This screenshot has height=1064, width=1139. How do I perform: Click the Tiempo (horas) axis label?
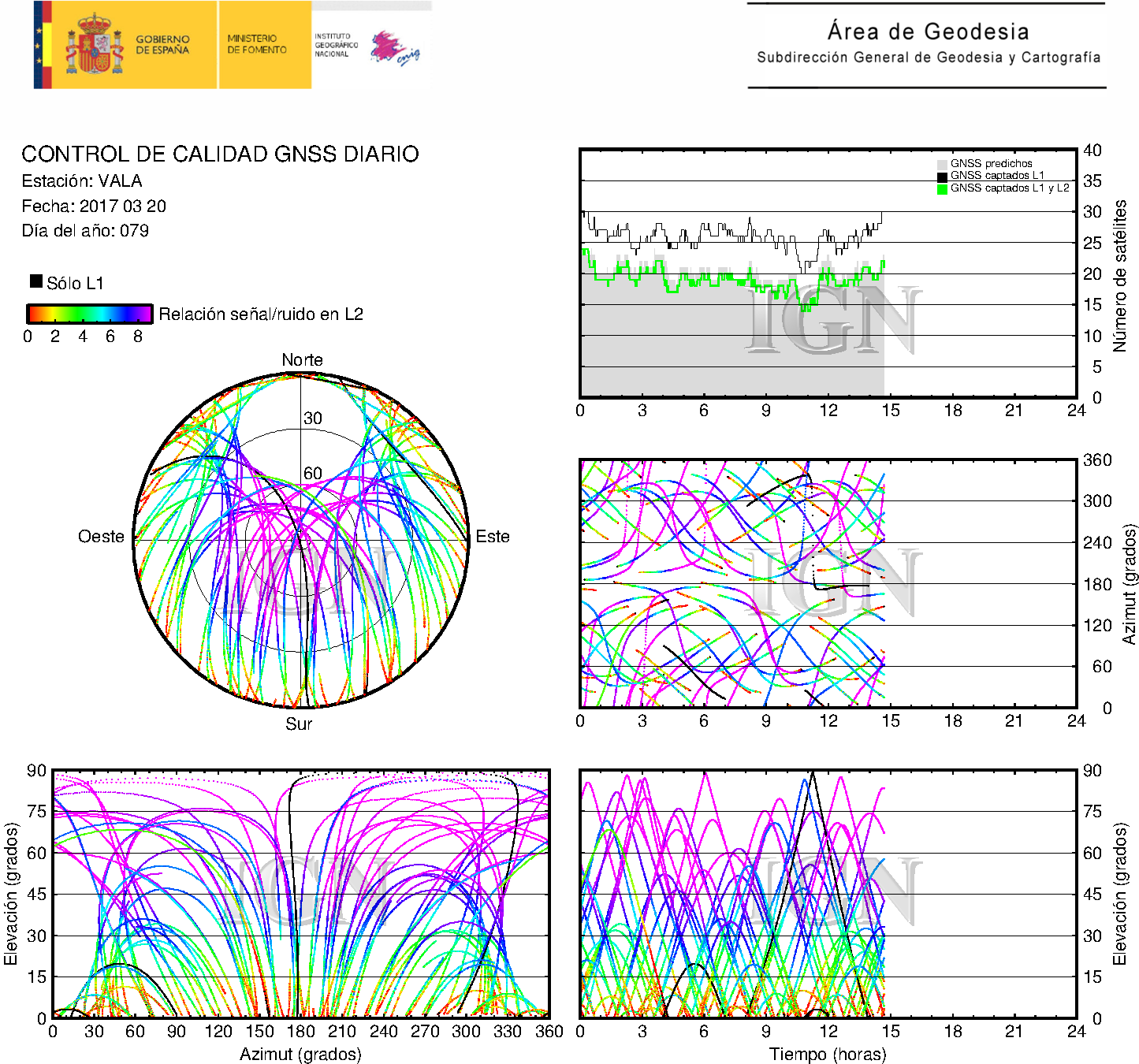(x=828, y=1054)
